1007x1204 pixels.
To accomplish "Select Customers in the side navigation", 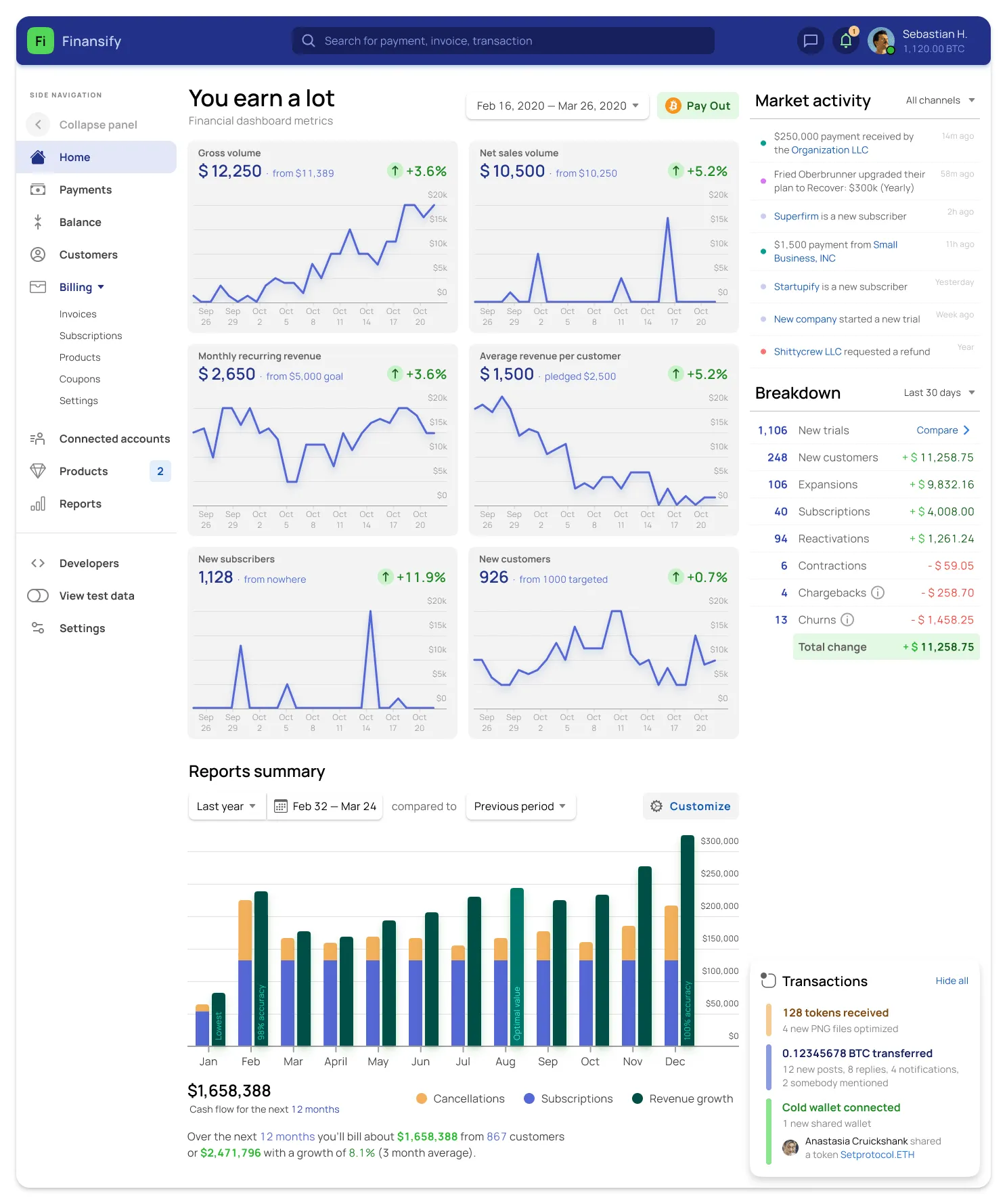I will coord(88,254).
